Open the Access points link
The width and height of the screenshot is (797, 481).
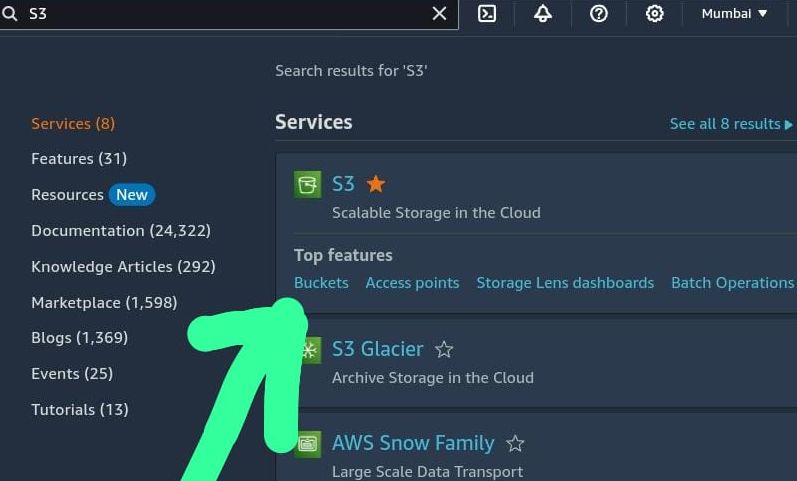[x=412, y=283]
